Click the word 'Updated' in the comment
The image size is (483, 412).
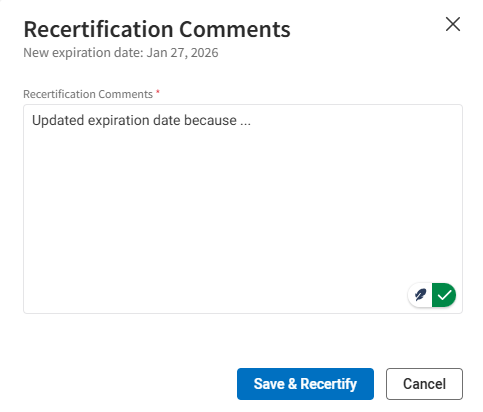pyautogui.click(x=58, y=120)
